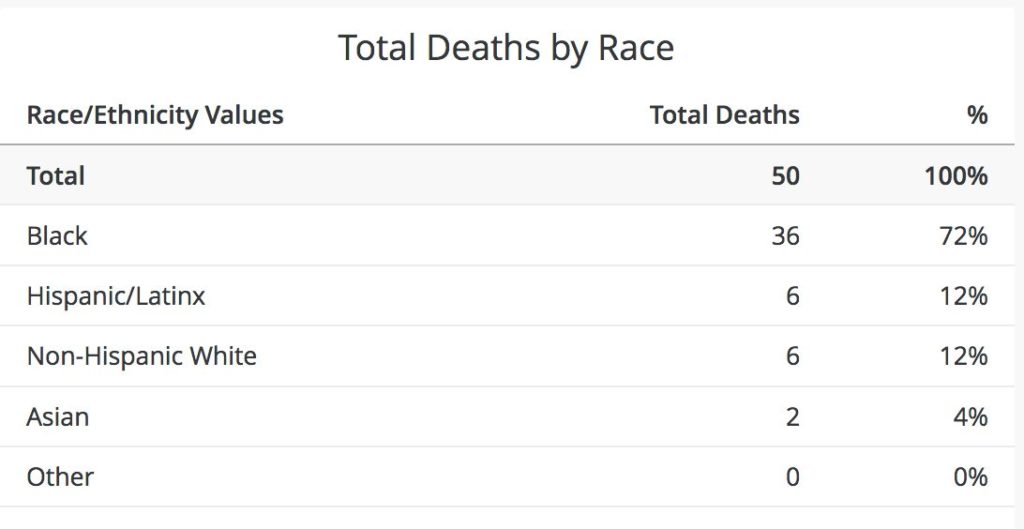1024x529 pixels.
Task: Click the death count for Non-Hispanic White
Action: [x=792, y=356]
